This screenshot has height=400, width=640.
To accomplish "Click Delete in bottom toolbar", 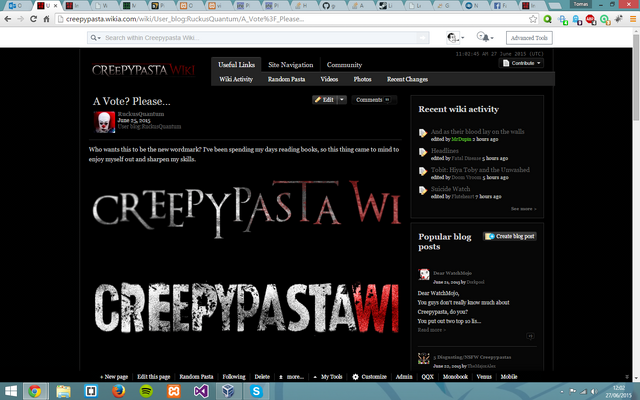I will (262, 377).
